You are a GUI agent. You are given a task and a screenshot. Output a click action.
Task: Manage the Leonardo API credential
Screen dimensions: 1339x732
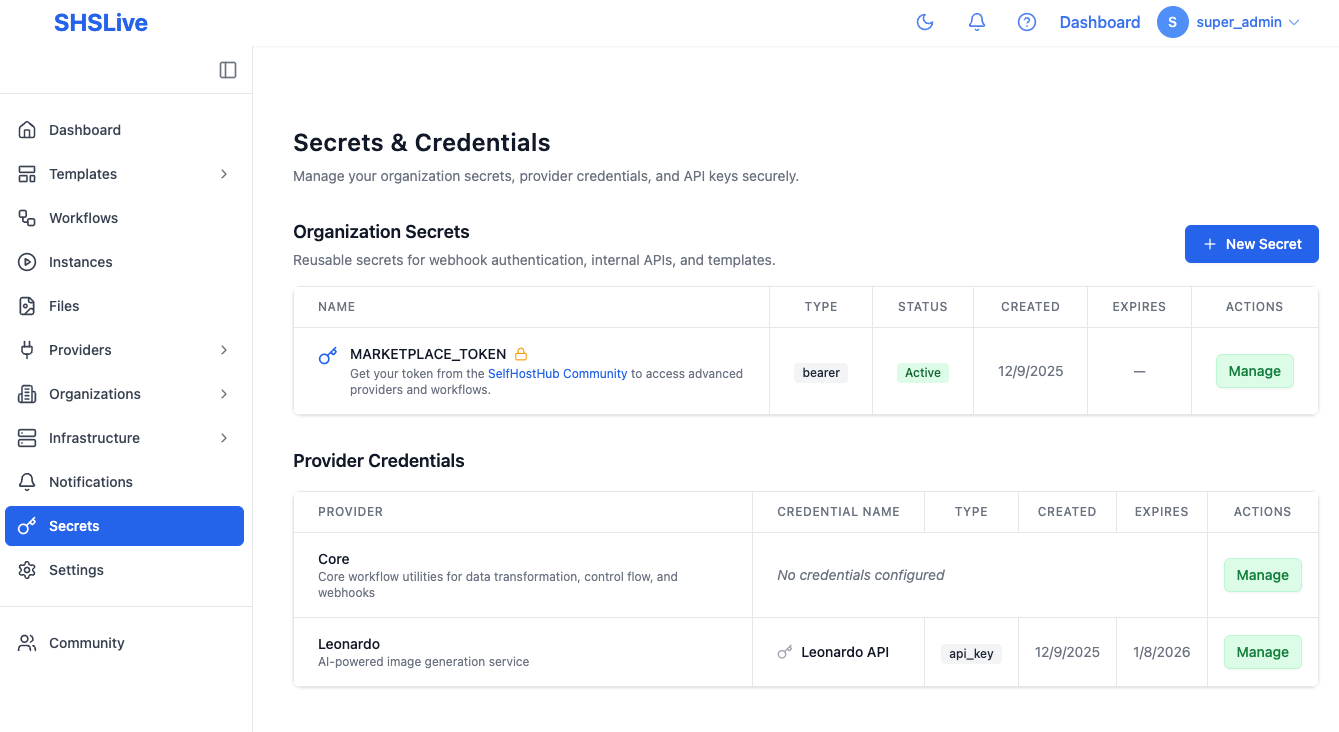point(1262,651)
